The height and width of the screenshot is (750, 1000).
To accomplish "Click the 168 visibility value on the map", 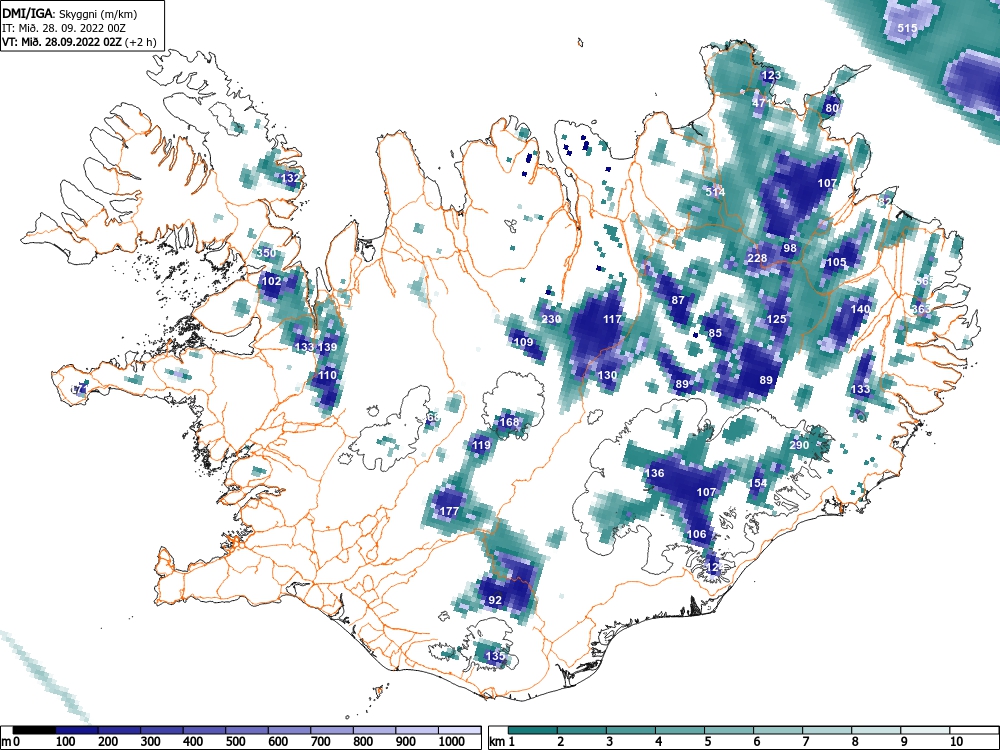I will pos(509,422).
